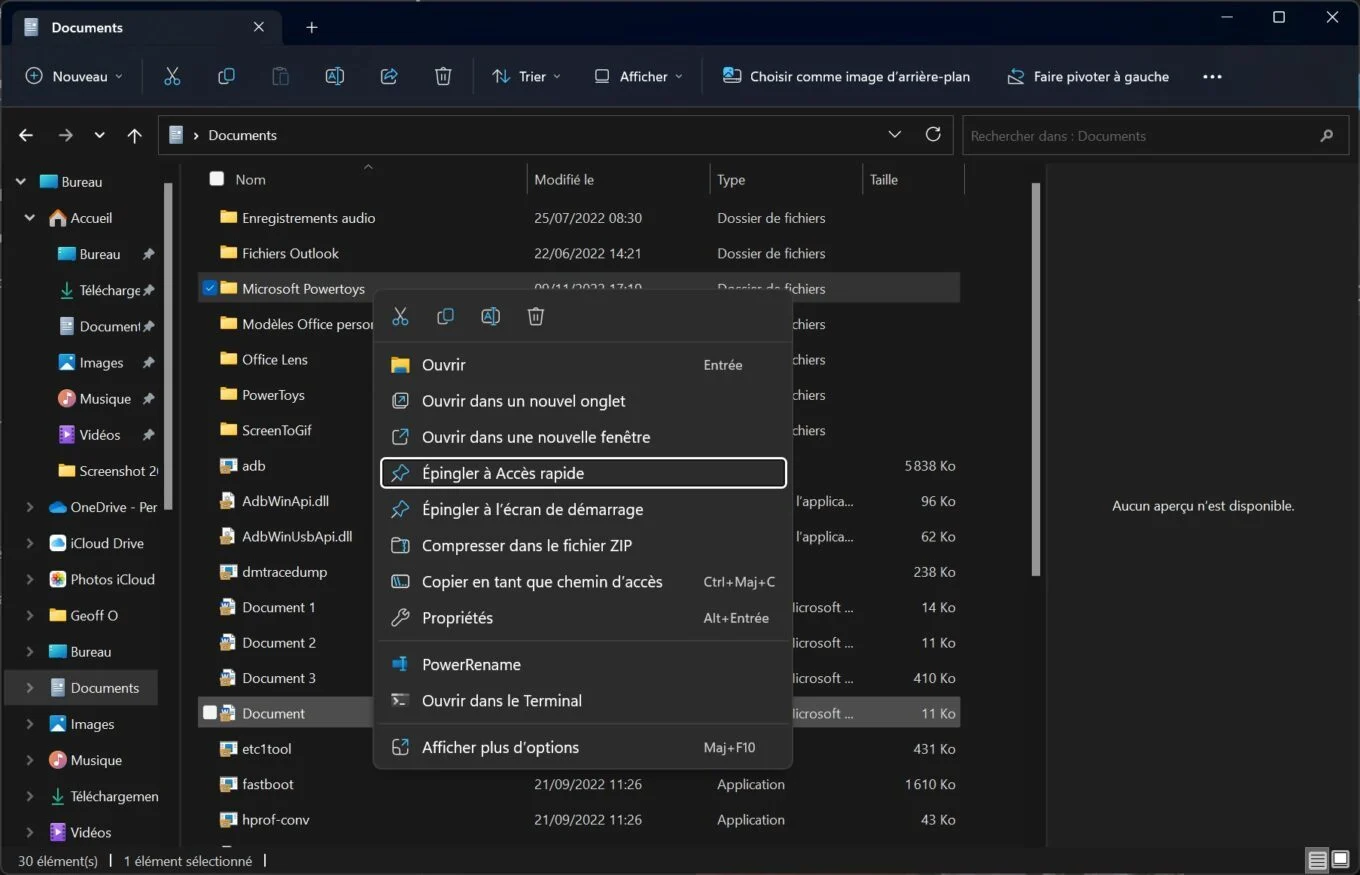Click the Cut scissors icon in the context menu

point(400,317)
